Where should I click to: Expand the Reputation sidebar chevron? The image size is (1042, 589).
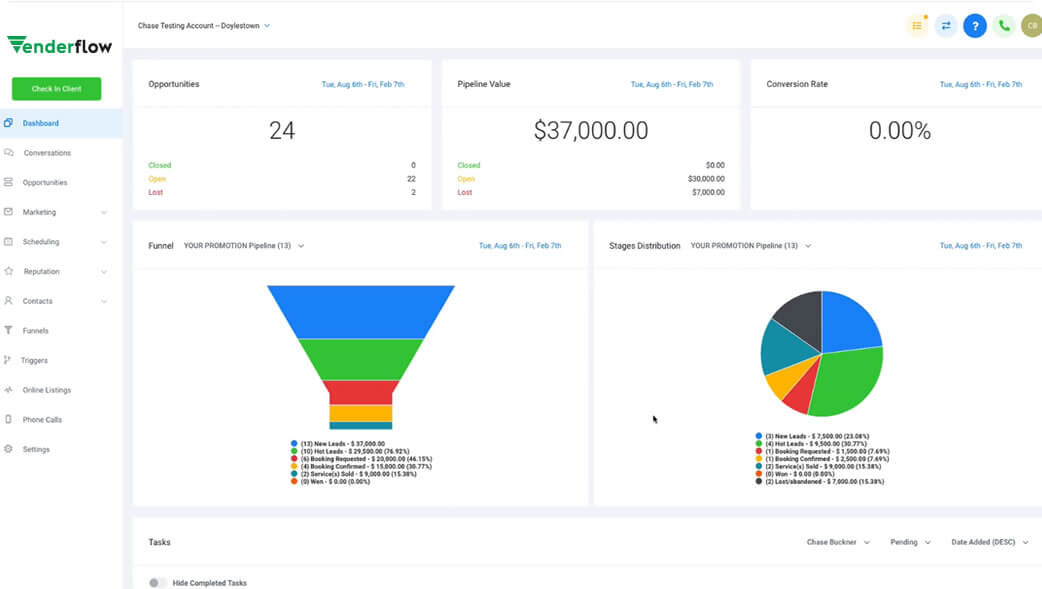(x=104, y=272)
